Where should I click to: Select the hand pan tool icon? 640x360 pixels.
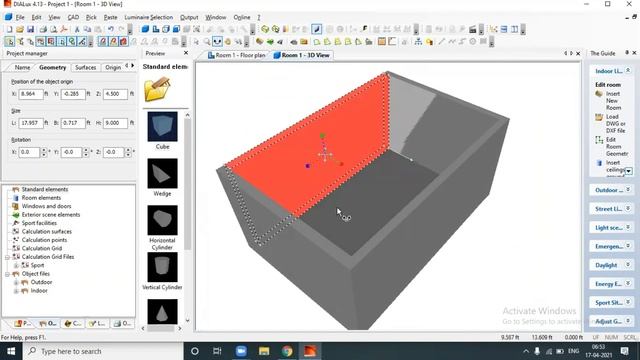[x=228, y=42]
